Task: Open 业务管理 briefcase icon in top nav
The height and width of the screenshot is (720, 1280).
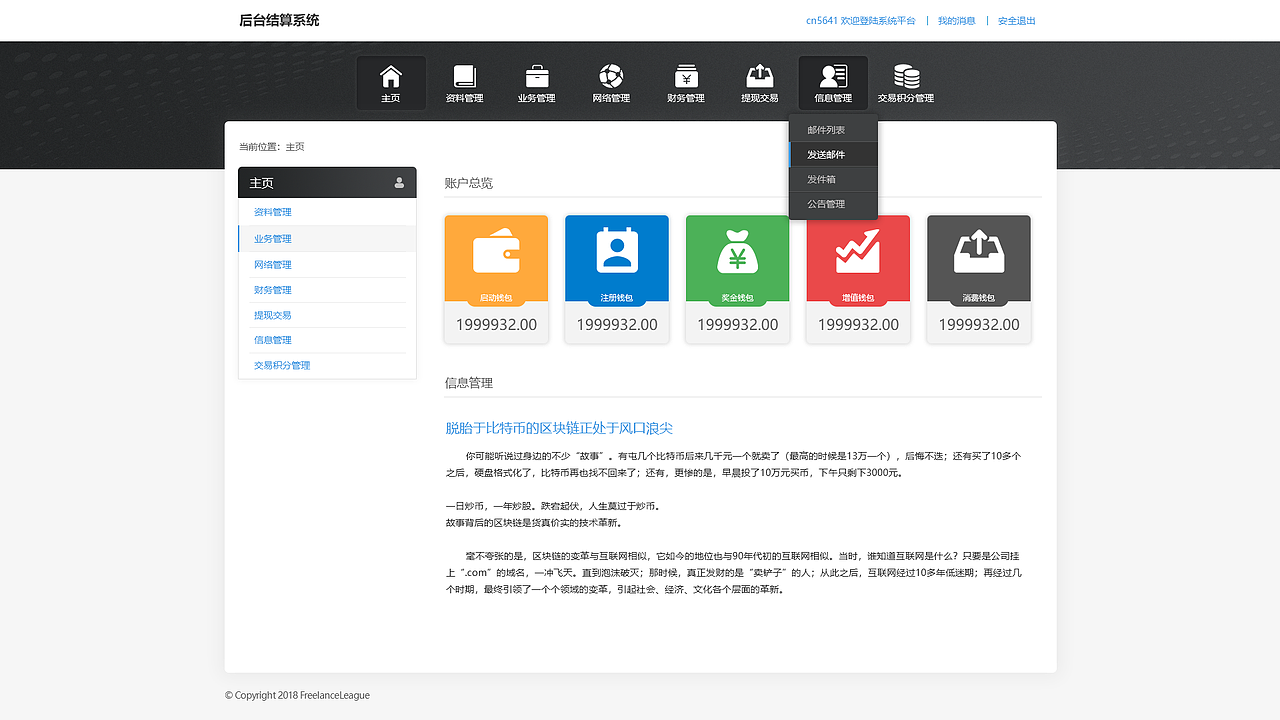Action: pos(537,76)
